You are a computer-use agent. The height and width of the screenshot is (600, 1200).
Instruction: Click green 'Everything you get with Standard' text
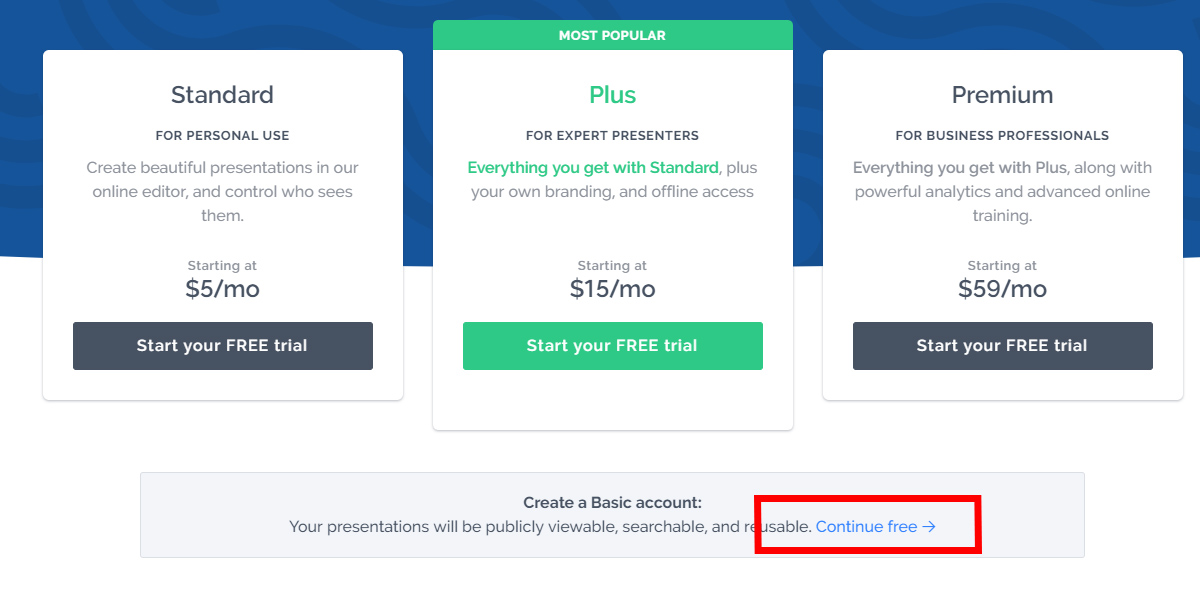pos(593,167)
